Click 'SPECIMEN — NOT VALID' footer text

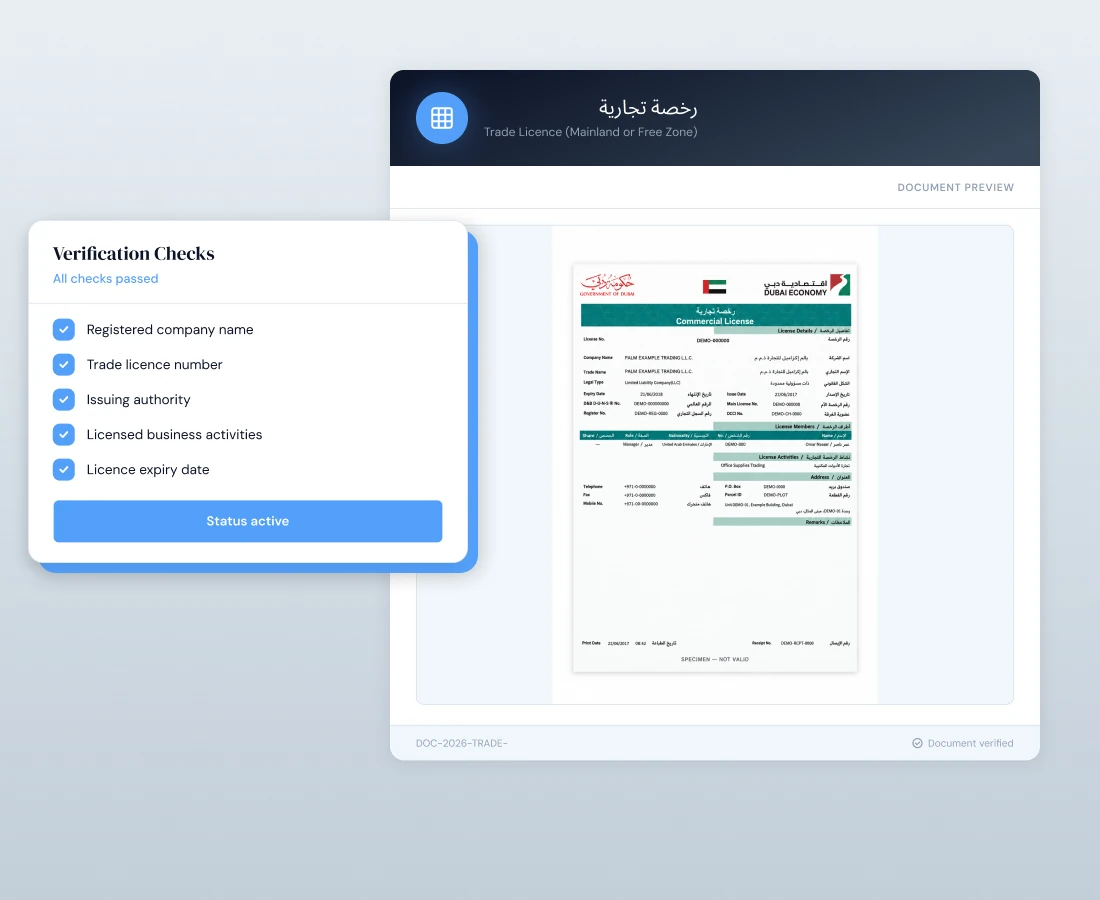(715, 659)
